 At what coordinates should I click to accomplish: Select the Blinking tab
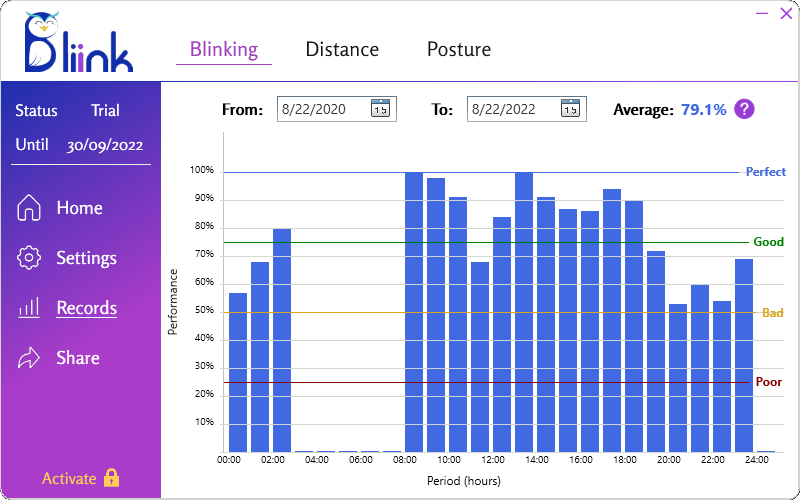click(223, 49)
